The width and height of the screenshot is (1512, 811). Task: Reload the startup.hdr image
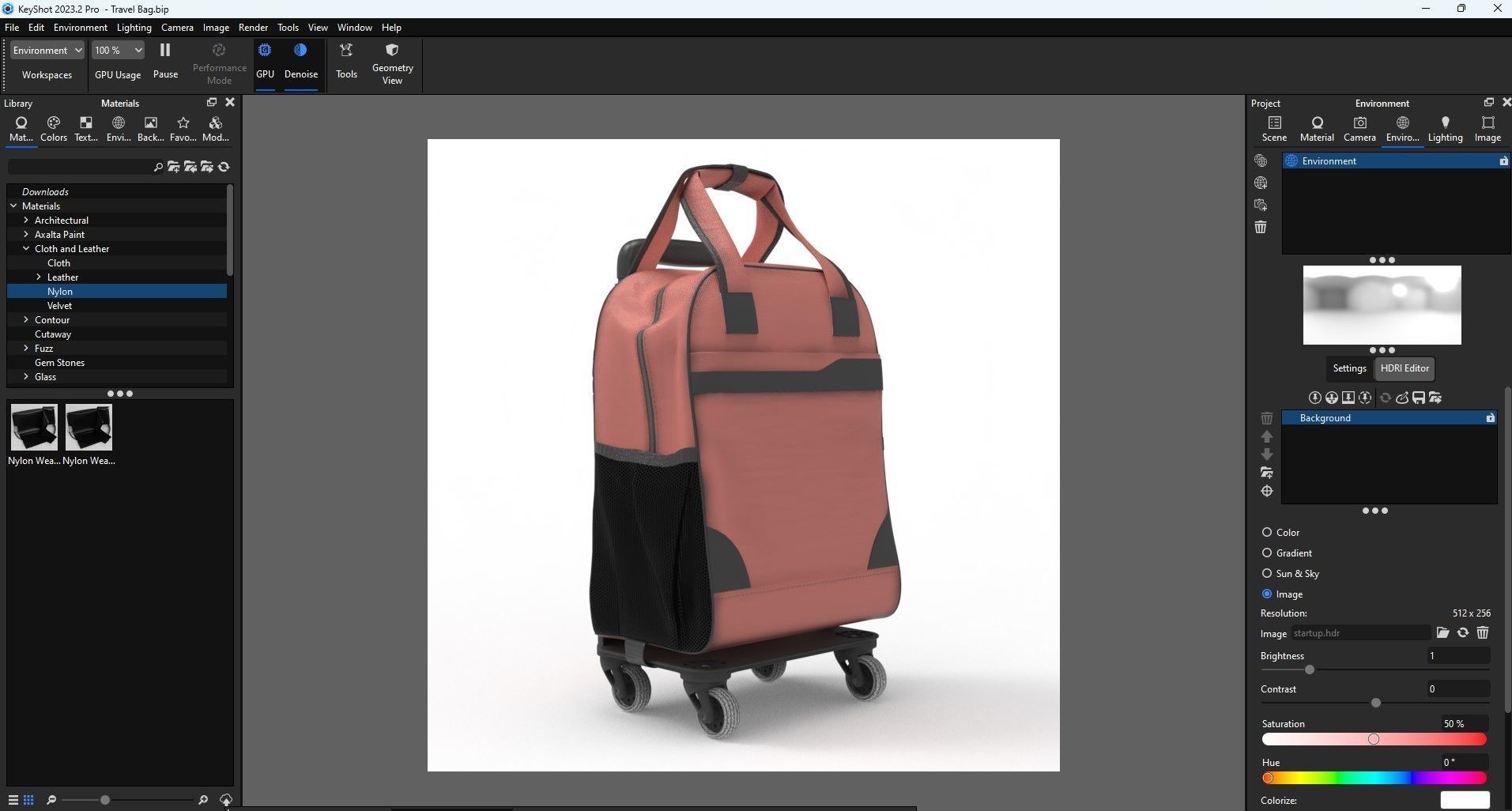1463,632
